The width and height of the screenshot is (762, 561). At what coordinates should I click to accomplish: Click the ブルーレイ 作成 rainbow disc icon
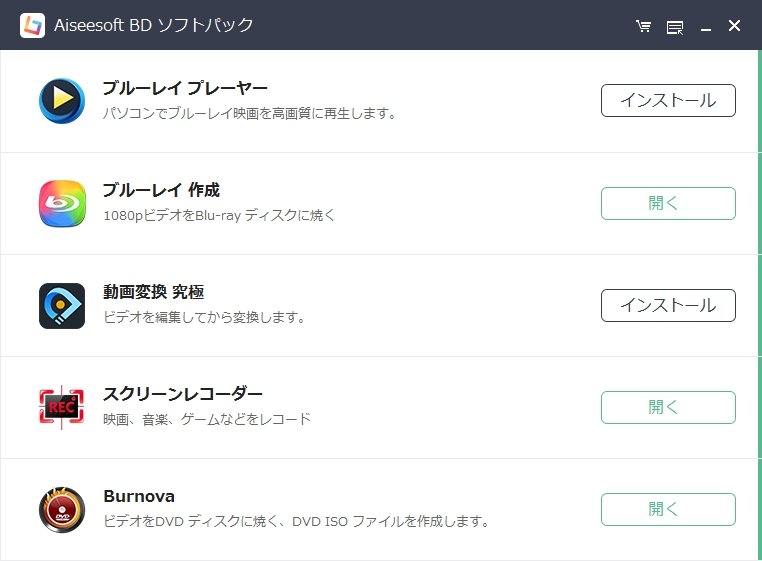coord(62,203)
